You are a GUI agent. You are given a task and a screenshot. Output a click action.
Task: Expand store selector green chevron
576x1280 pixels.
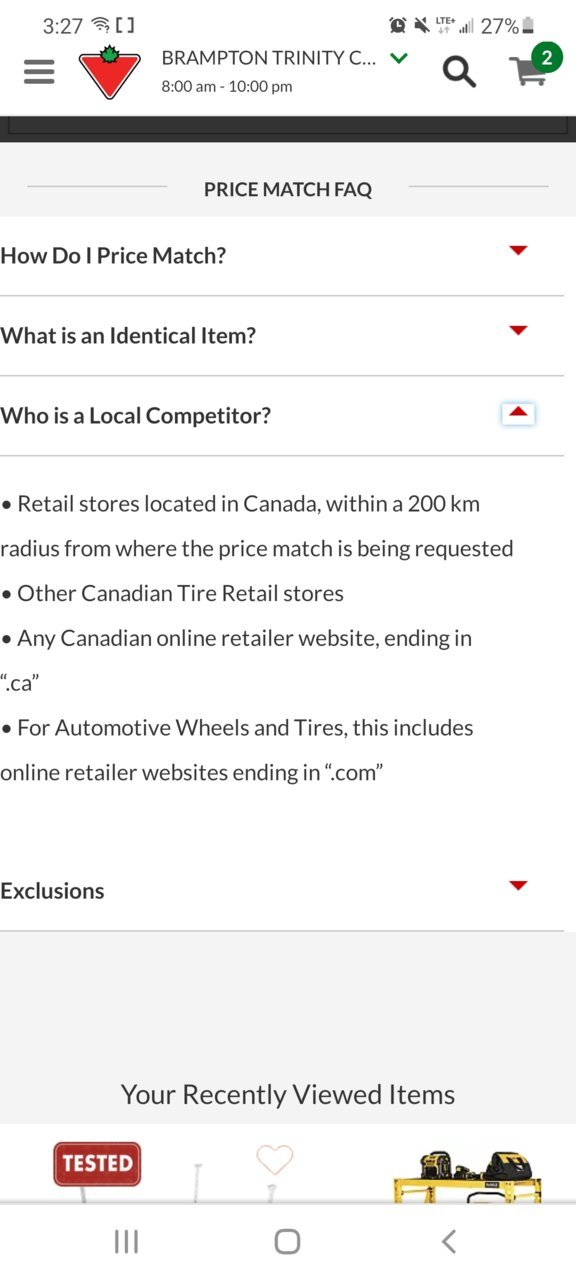point(399,58)
